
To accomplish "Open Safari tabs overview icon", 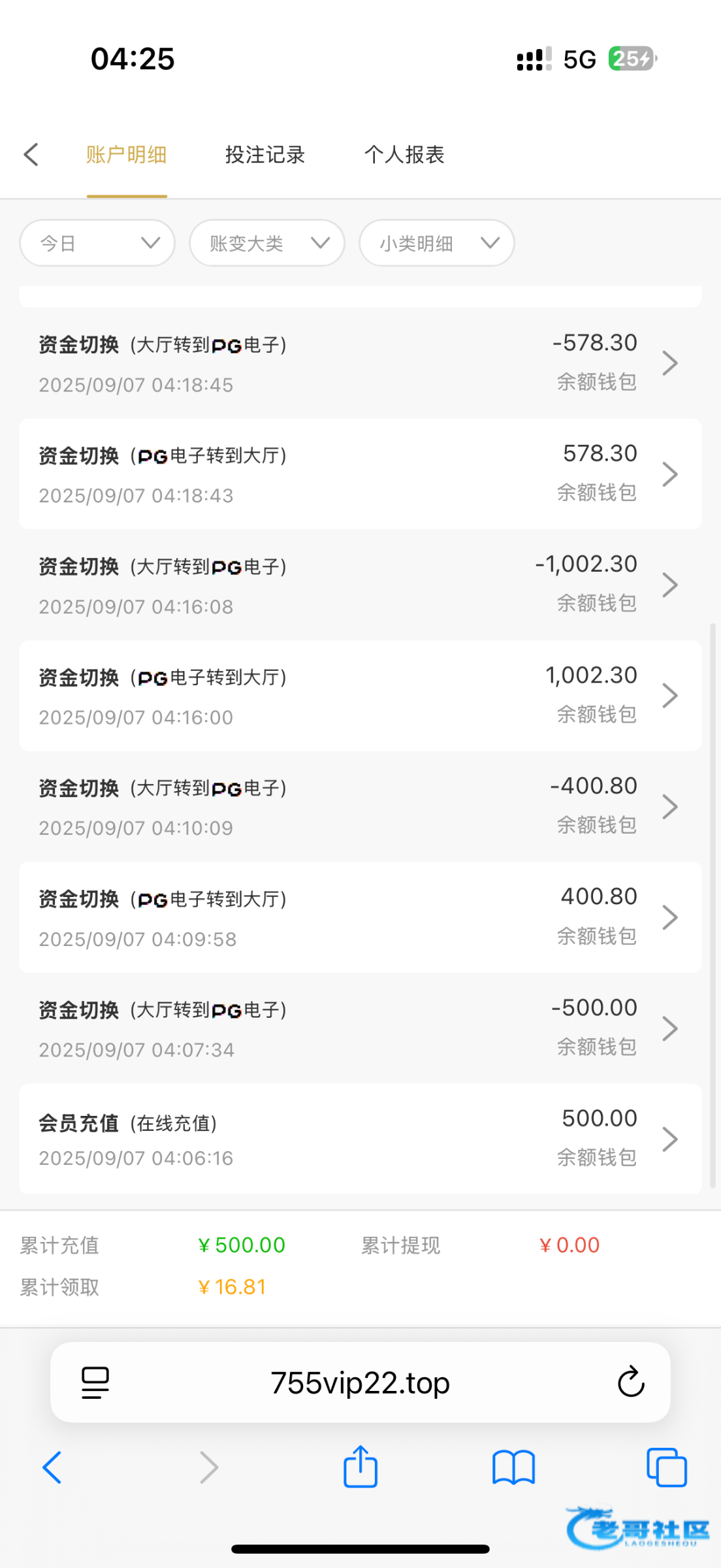I will [666, 1467].
